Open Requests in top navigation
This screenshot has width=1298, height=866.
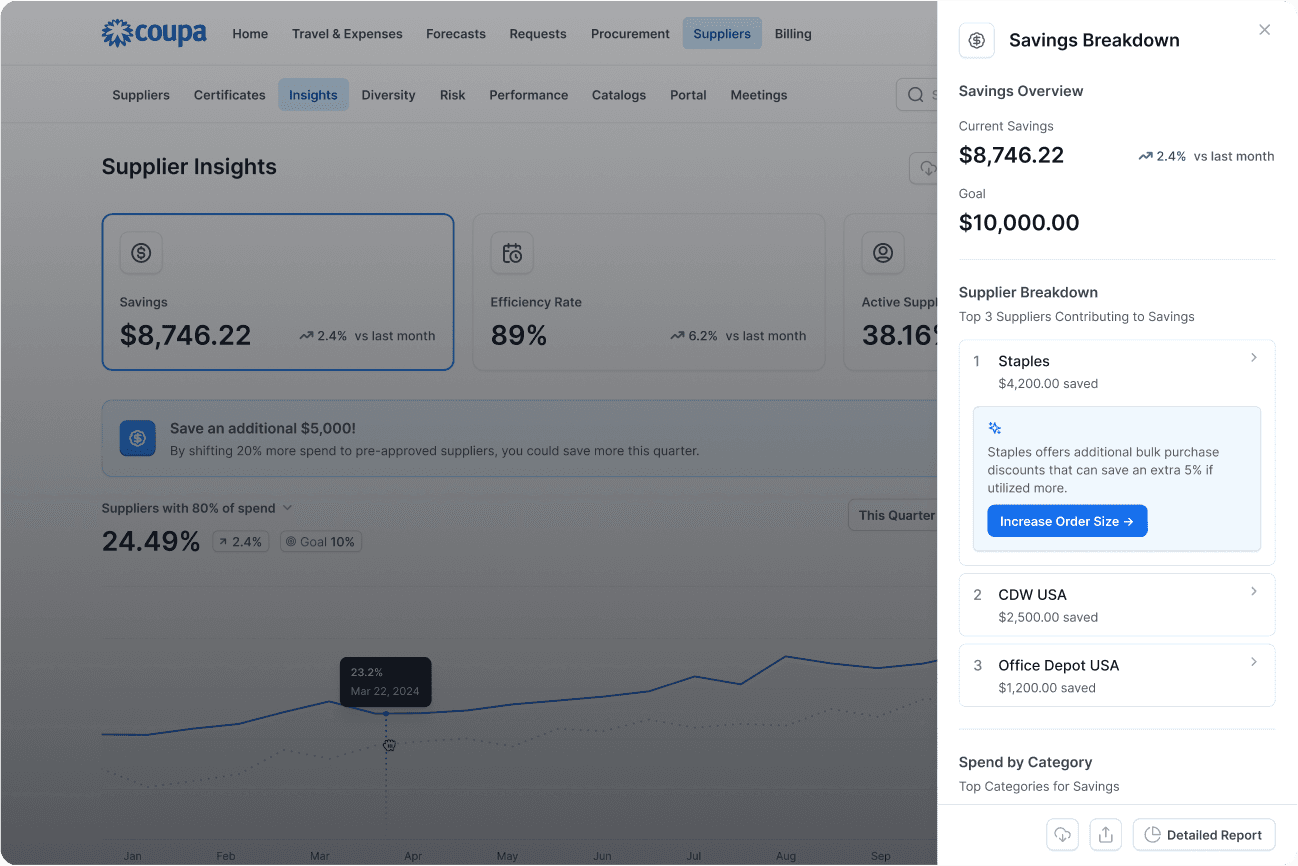(538, 34)
